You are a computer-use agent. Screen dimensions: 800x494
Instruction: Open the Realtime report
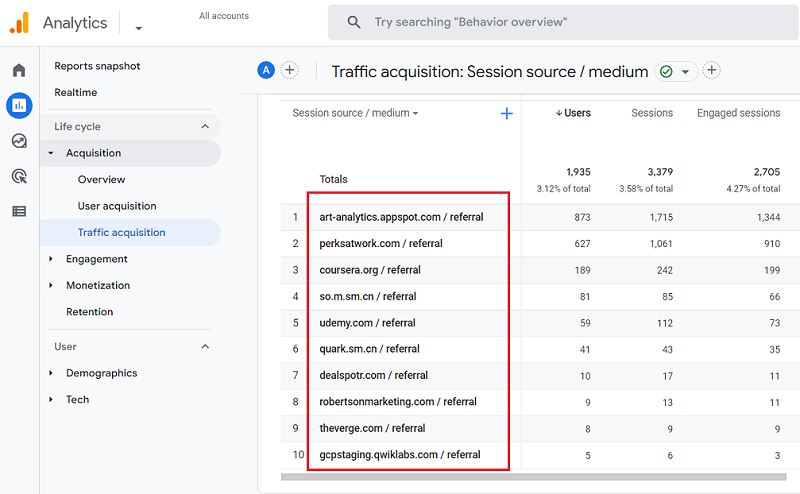76,92
